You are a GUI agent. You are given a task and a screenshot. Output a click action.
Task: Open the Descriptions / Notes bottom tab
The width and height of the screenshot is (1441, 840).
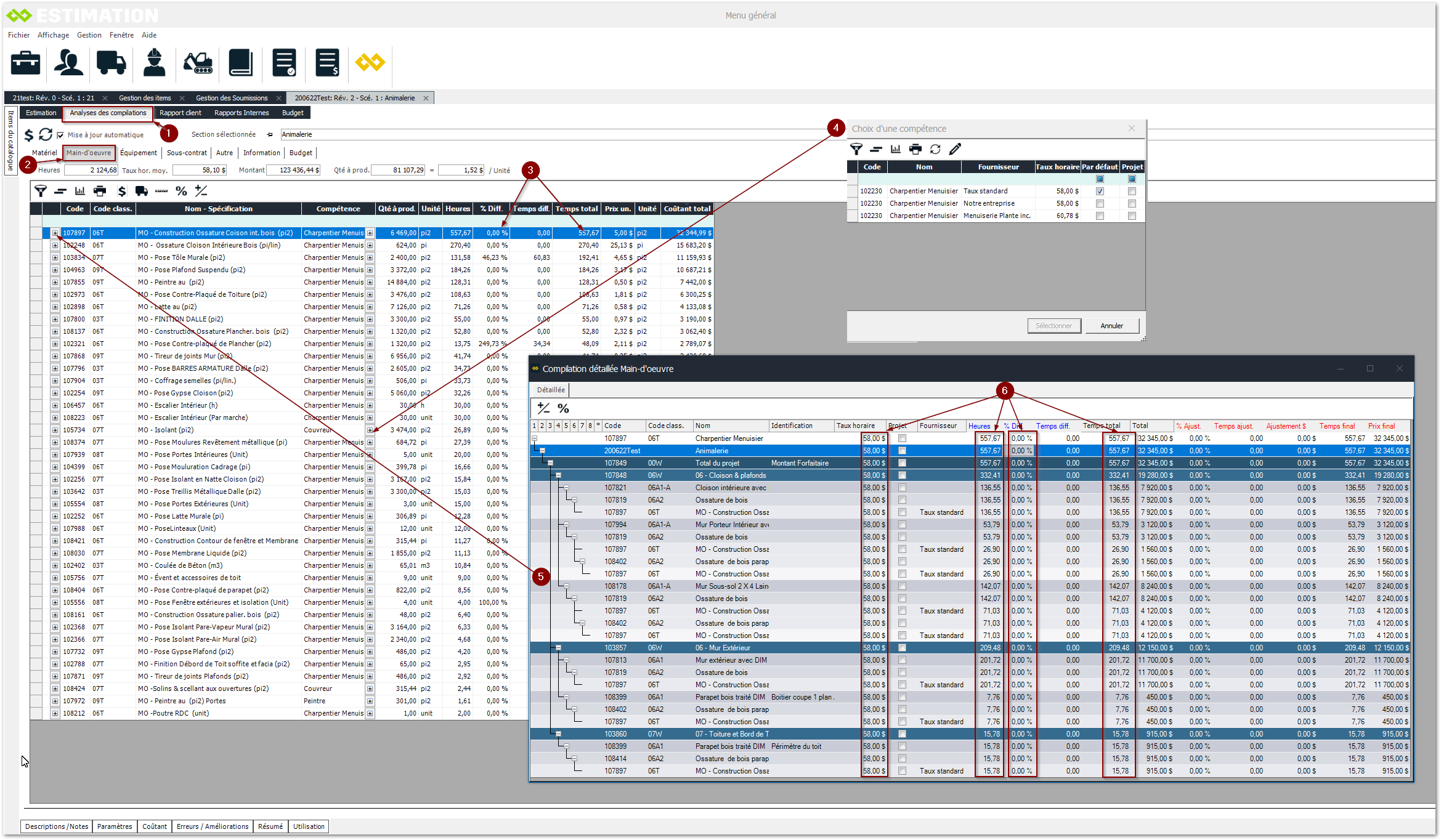(x=57, y=826)
